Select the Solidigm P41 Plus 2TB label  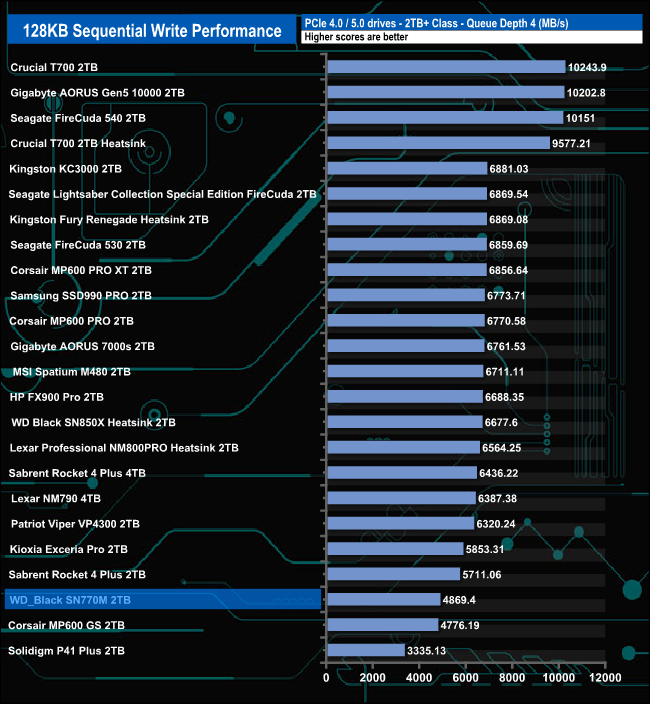click(66, 651)
